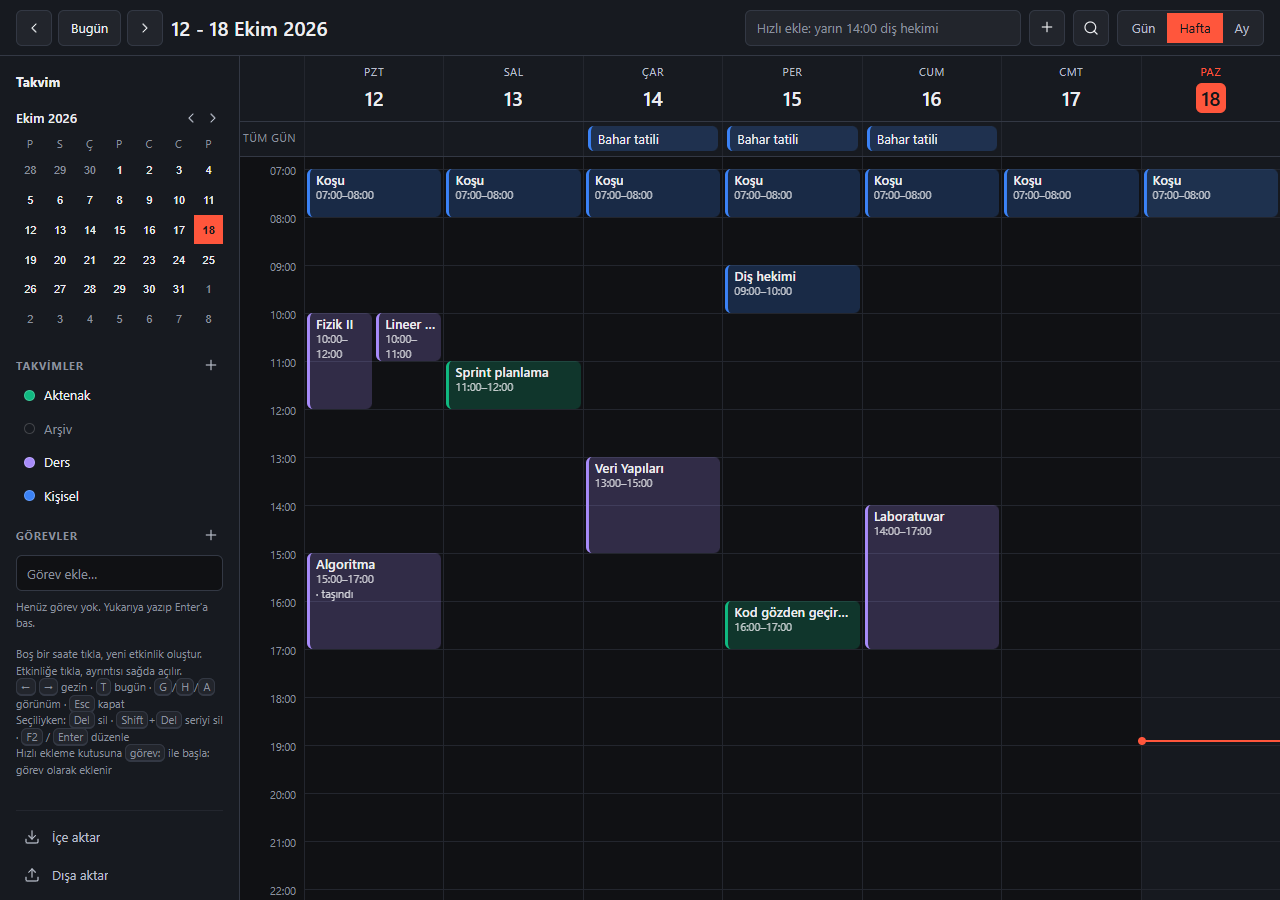Screen dimensions: 1280x900
Task: Open the Diş hekimi event
Action: click(x=793, y=289)
